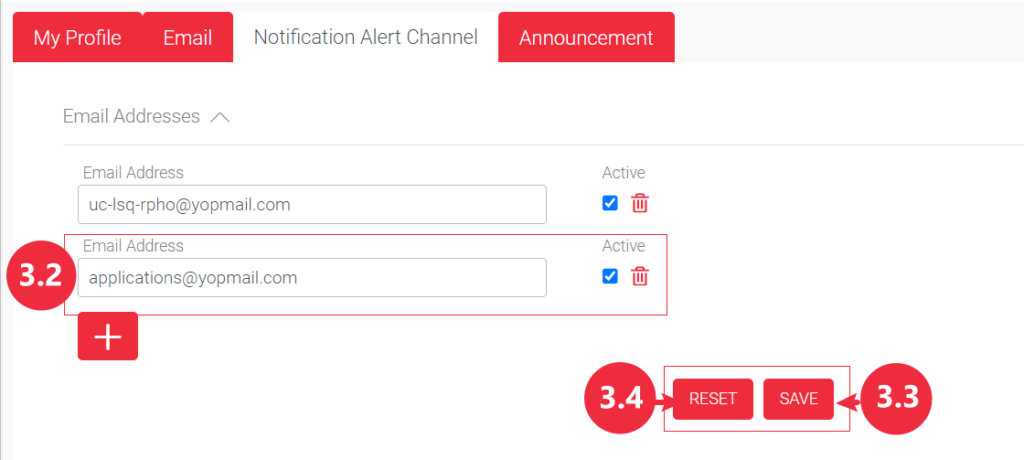
Task: Save the notification email changes
Action: click(798, 398)
